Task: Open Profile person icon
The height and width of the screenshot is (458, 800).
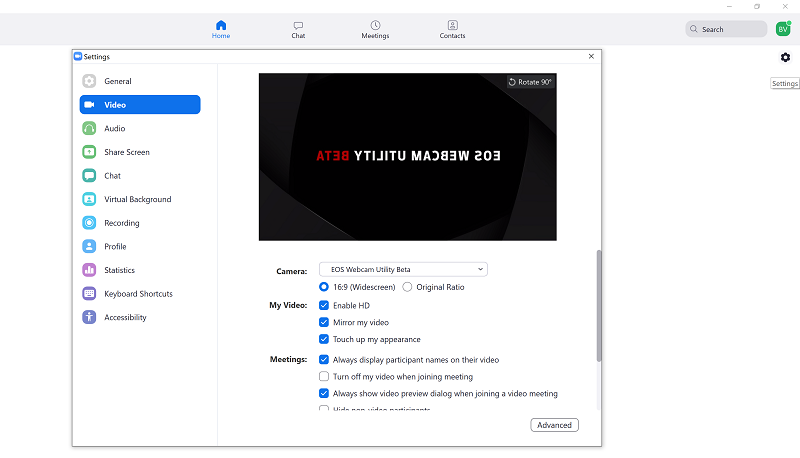Action: coord(89,246)
